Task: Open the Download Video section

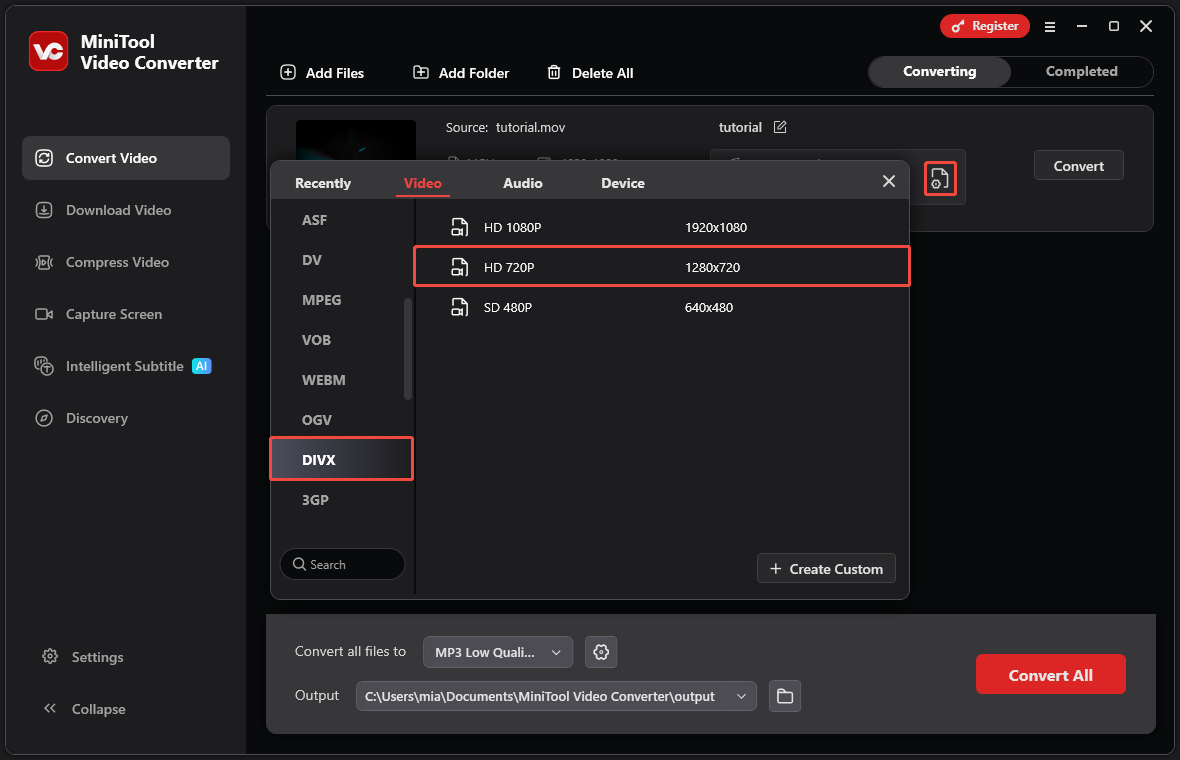Action: [x=44, y=210]
